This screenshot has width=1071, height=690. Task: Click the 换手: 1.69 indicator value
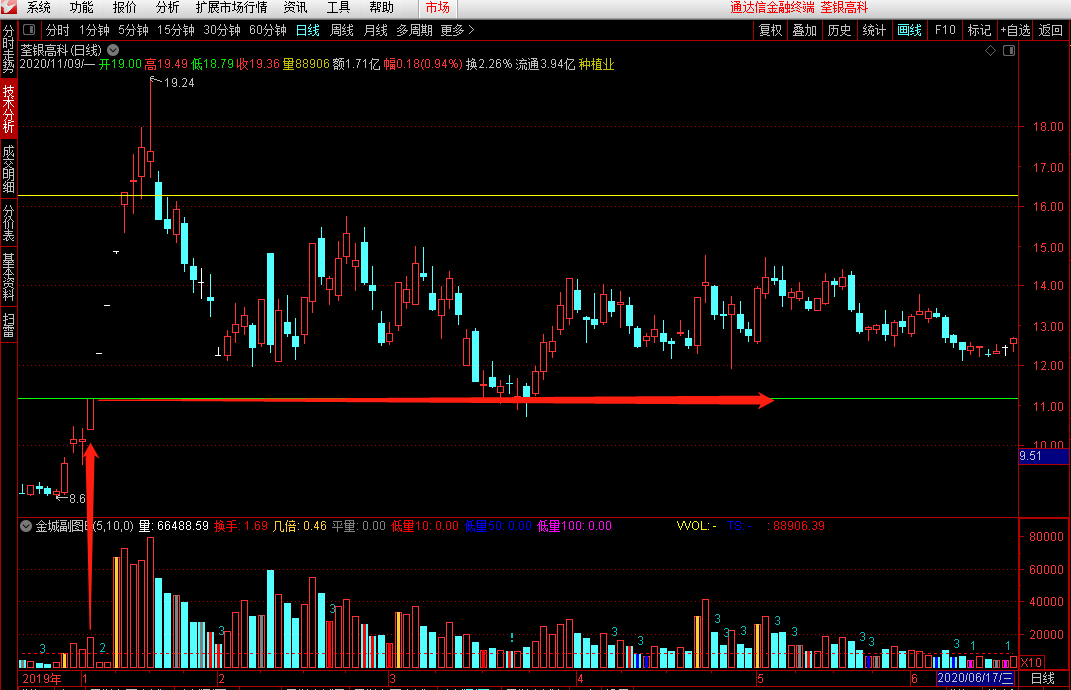coord(240,526)
